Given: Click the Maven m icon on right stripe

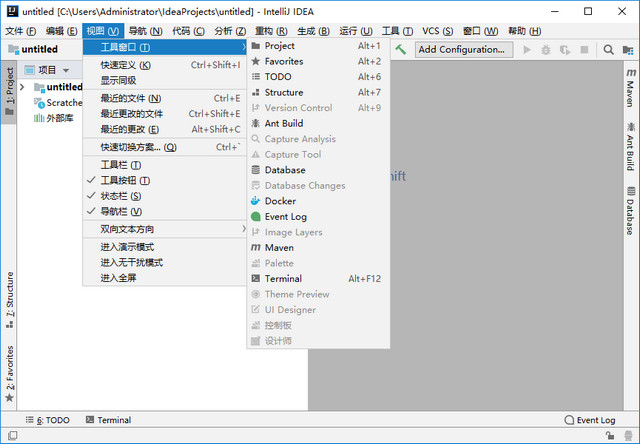Looking at the screenshot, I should pyautogui.click(x=631, y=73).
